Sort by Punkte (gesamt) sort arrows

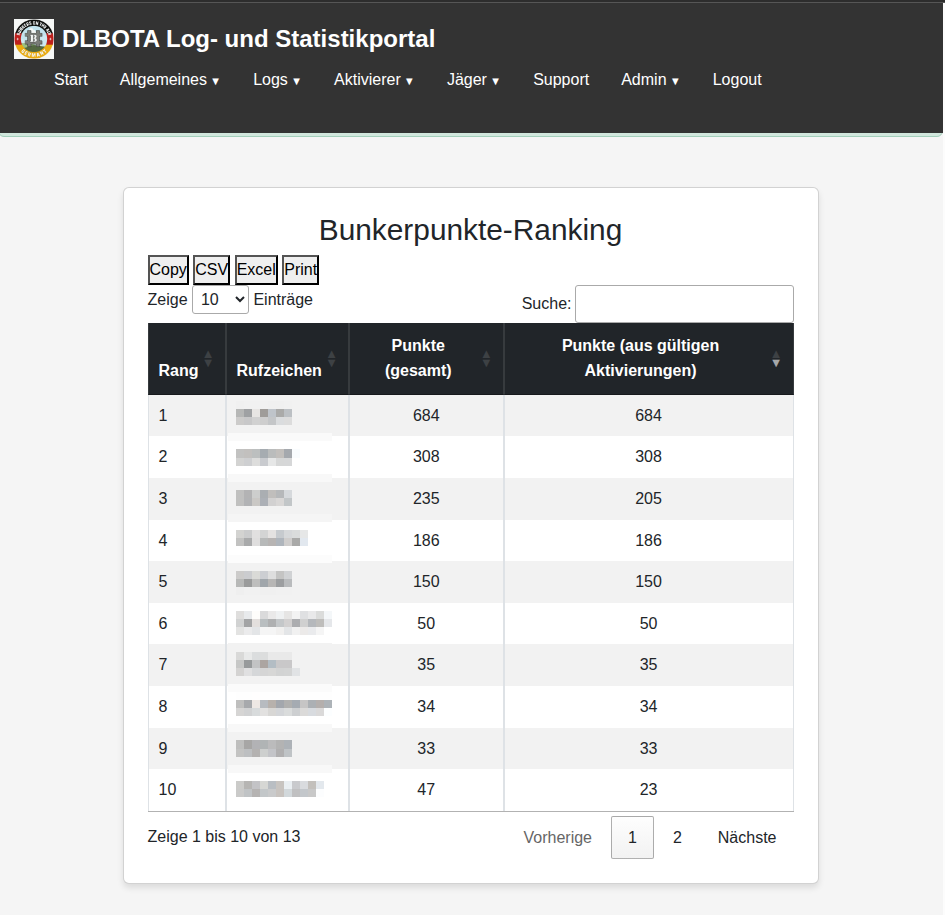point(486,358)
